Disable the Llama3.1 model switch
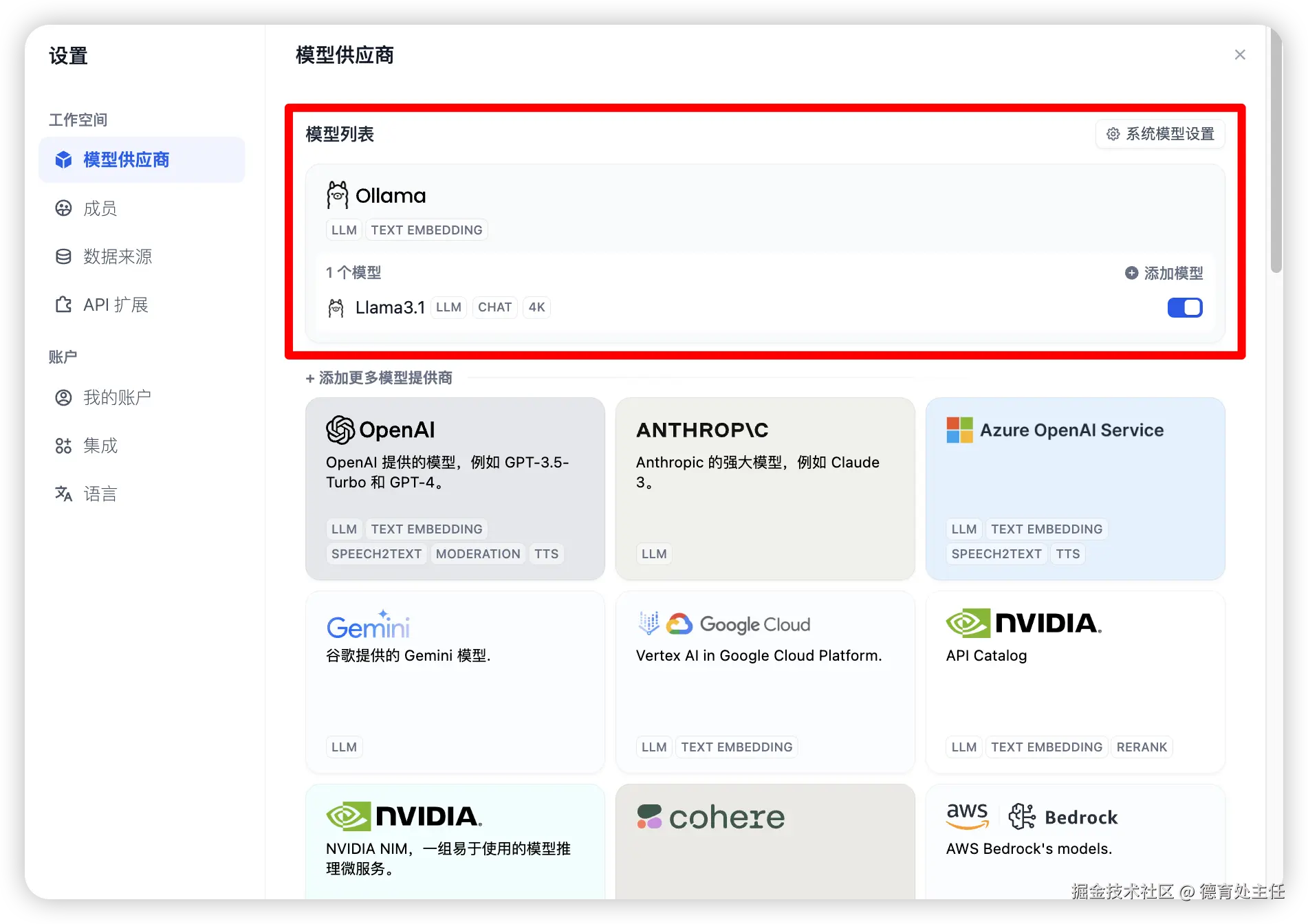Viewport: 1308px width, 924px height. tap(1184, 307)
